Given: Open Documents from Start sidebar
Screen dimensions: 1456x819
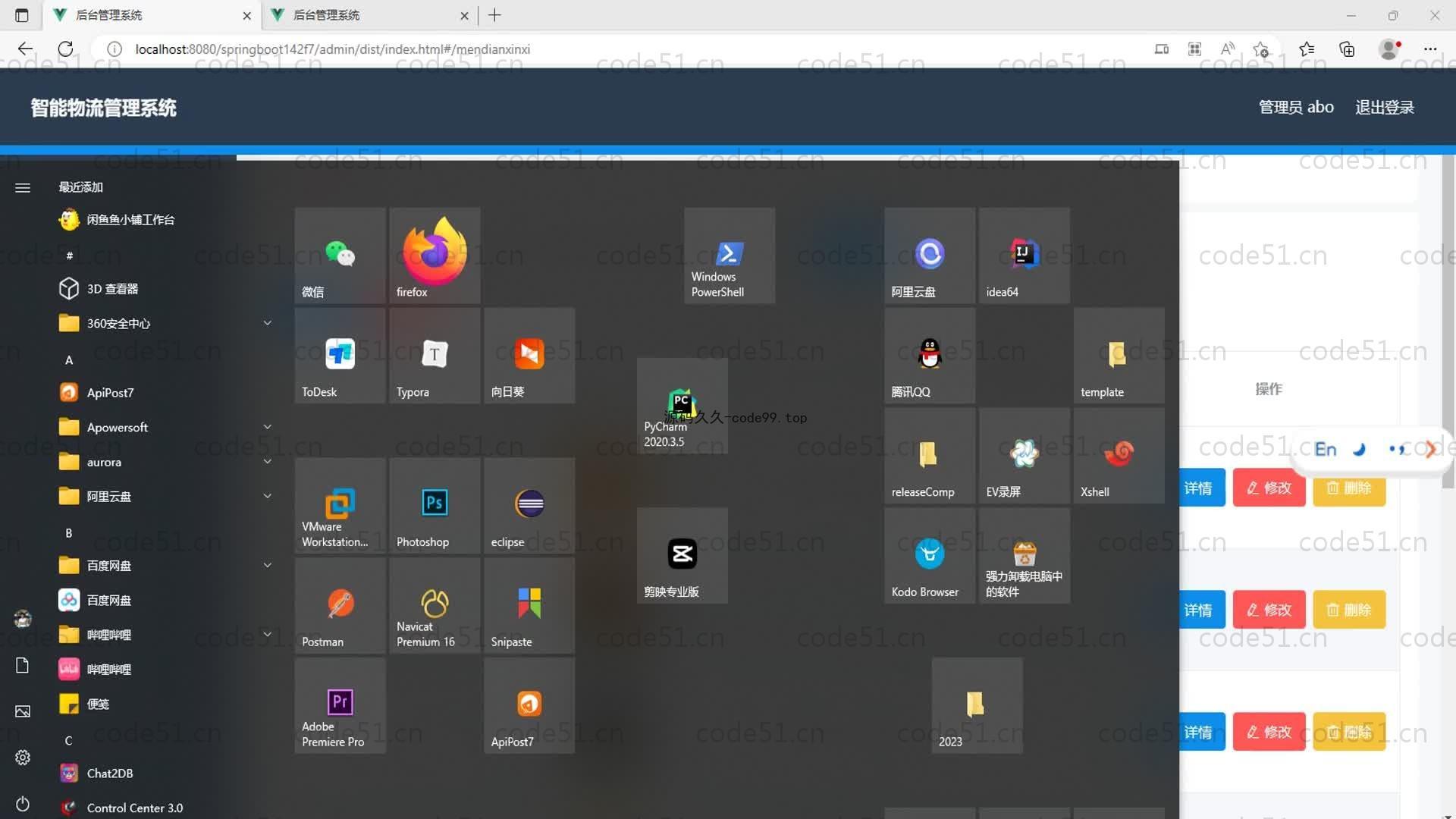Looking at the screenshot, I should (23, 665).
